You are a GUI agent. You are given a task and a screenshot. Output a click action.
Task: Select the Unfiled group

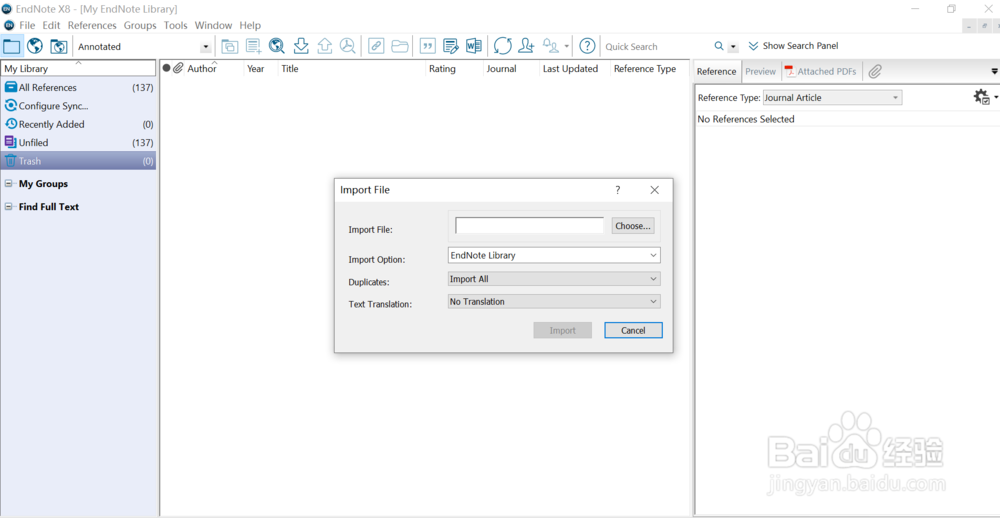pyautogui.click(x=78, y=143)
